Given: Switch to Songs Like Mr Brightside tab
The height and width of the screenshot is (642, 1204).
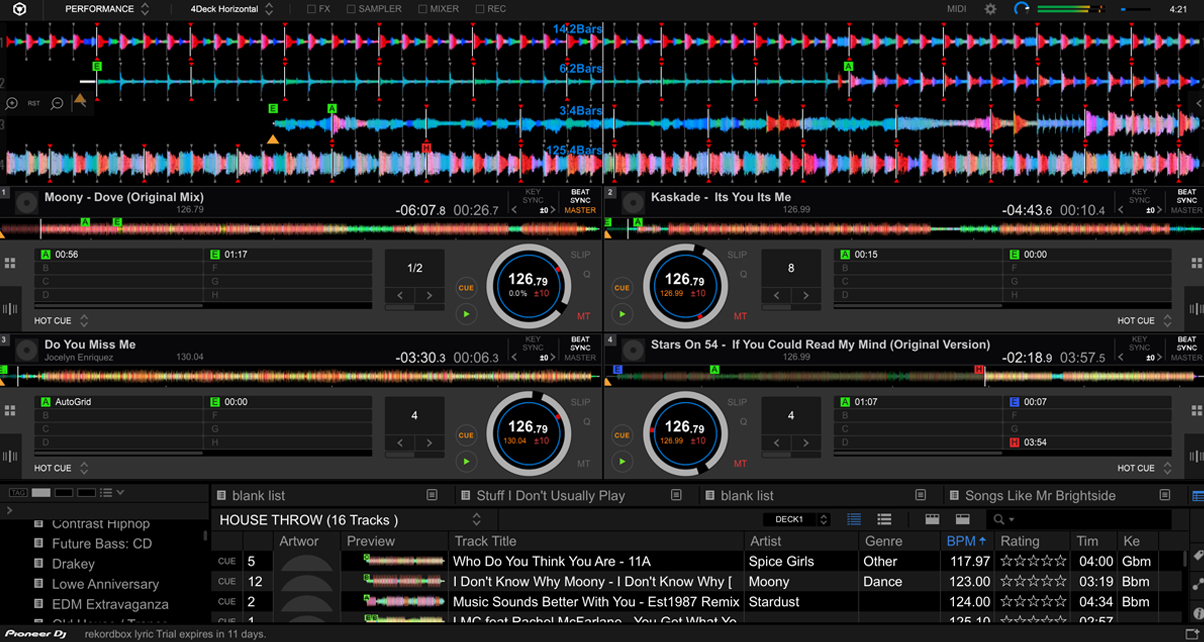Looking at the screenshot, I should click(x=1040, y=496).
